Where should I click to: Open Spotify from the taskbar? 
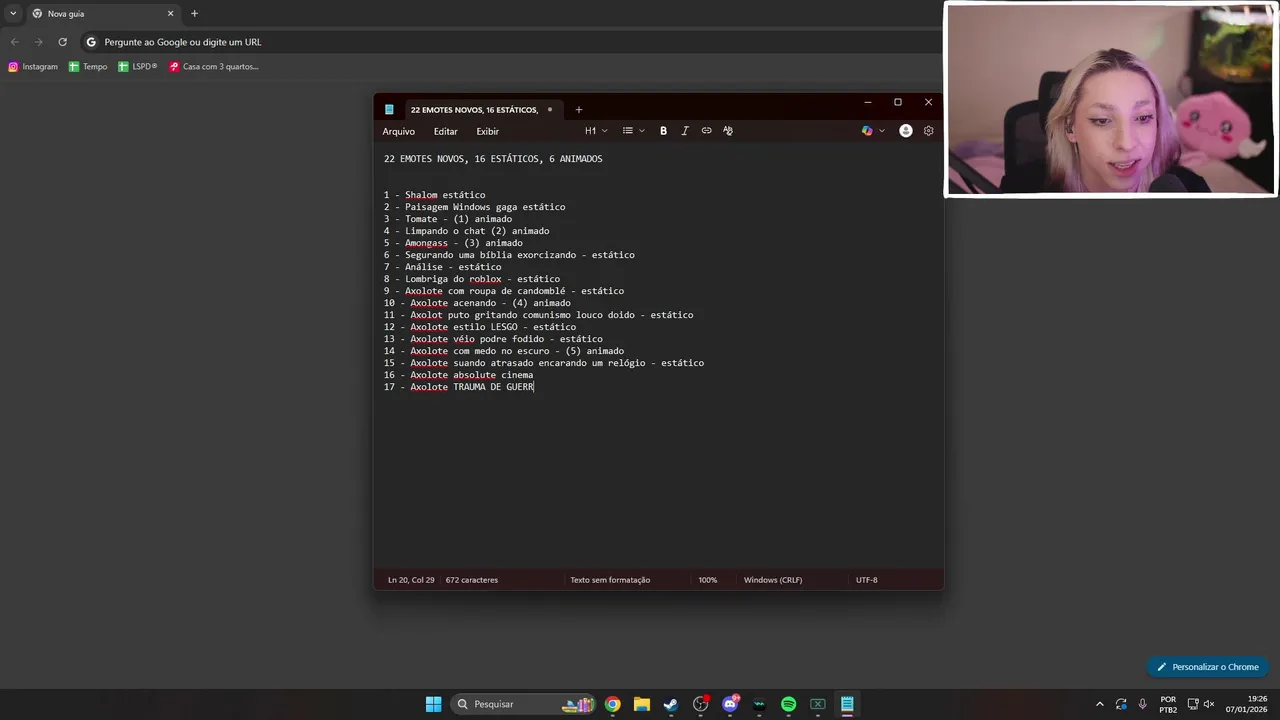(788, 704)
